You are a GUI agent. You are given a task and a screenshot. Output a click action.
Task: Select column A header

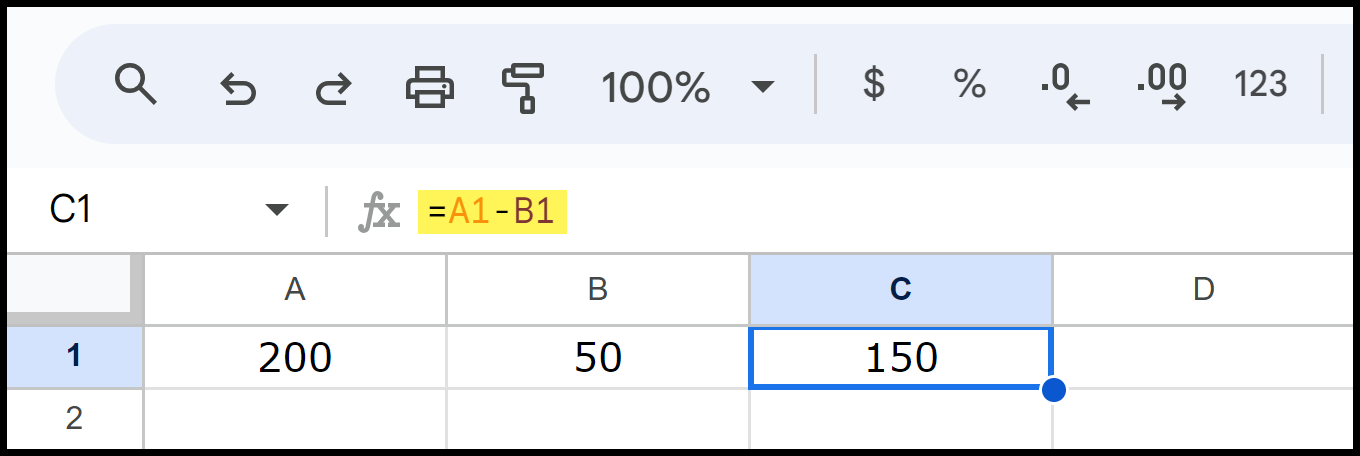click(x=295, y=289)
